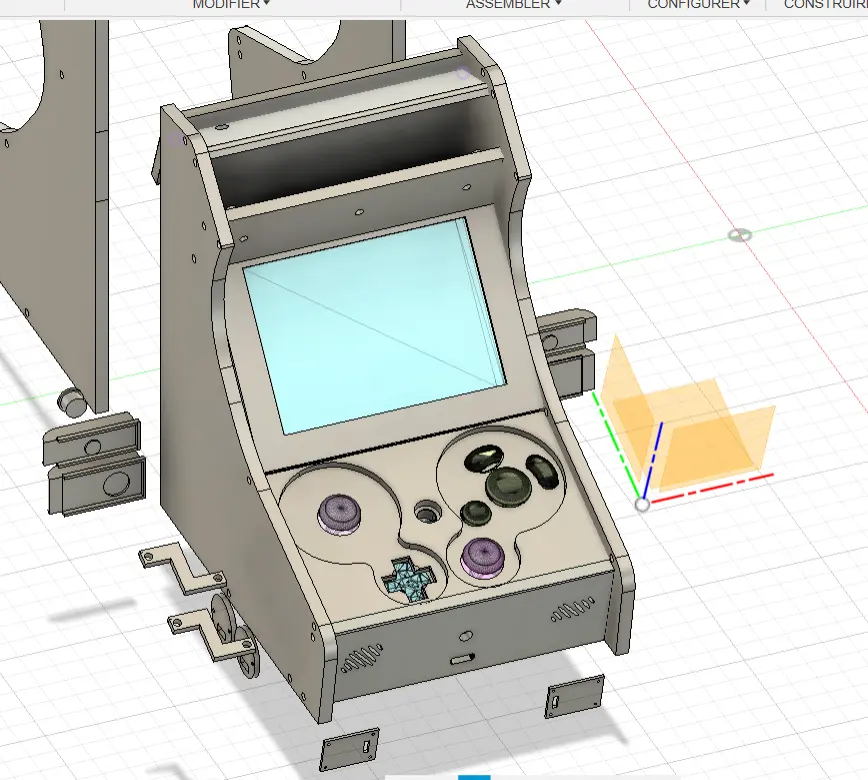Select the gray orbit pivot marker on grid
The width and height of the screenshot is (868, 780).
(740, 235)
